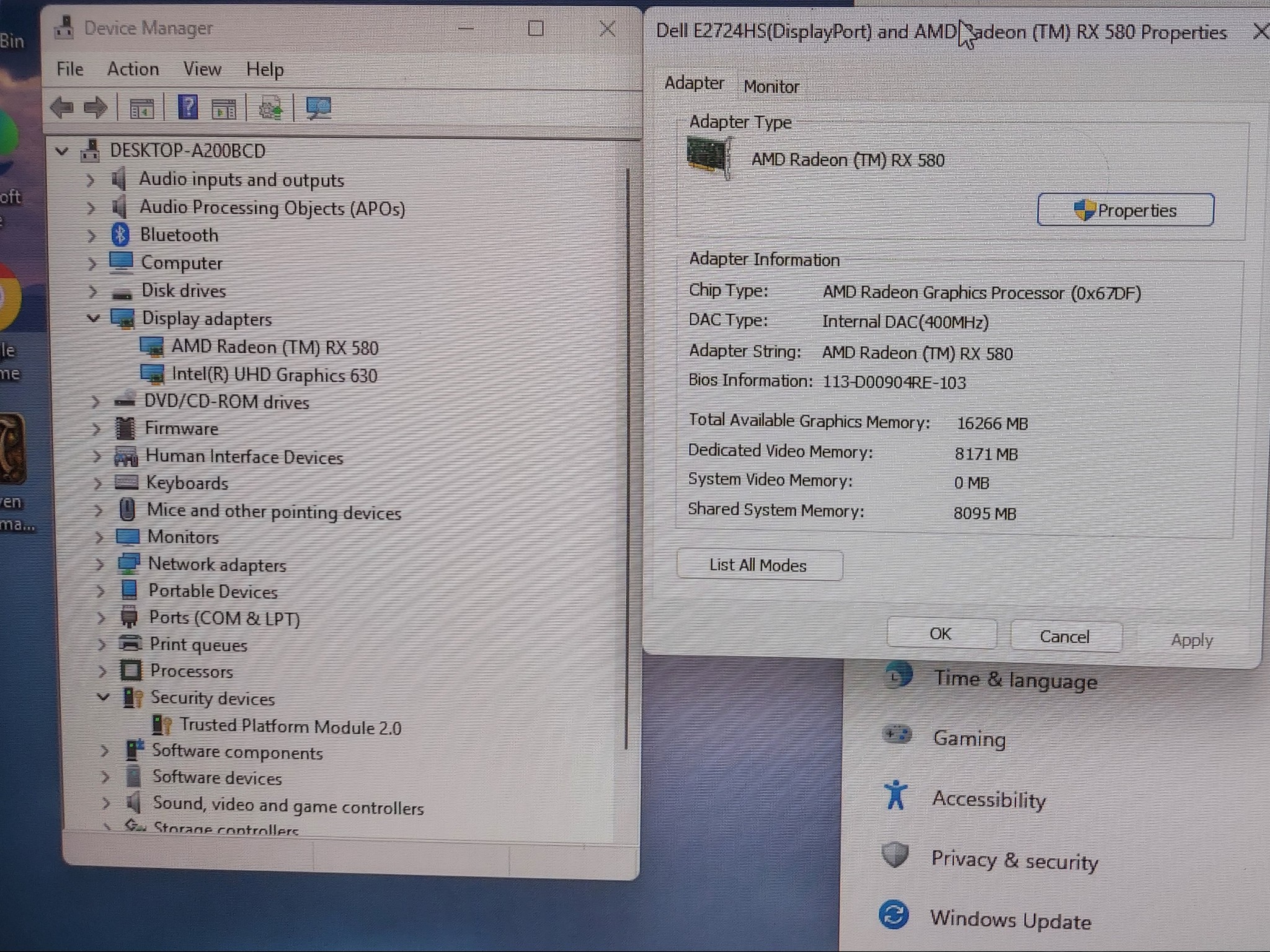Click the Apply button
The image size is (1270, 952).
point(1192,640)
